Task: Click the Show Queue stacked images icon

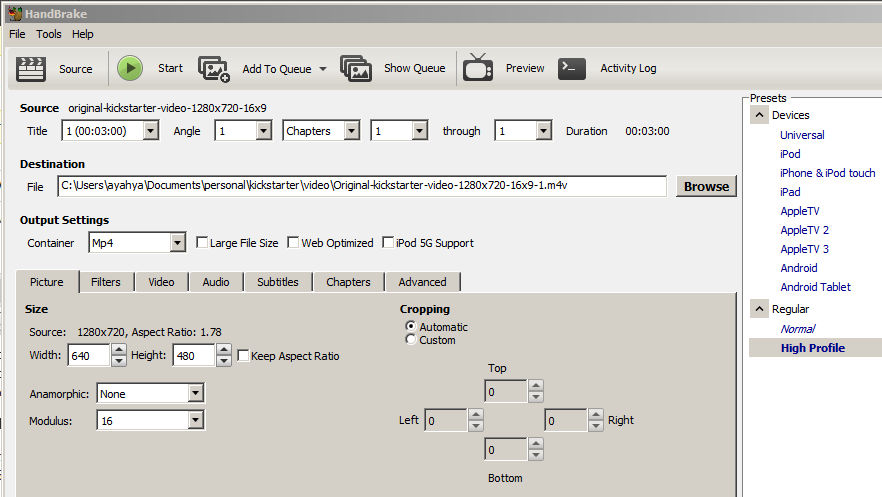Action: point(356,68)
